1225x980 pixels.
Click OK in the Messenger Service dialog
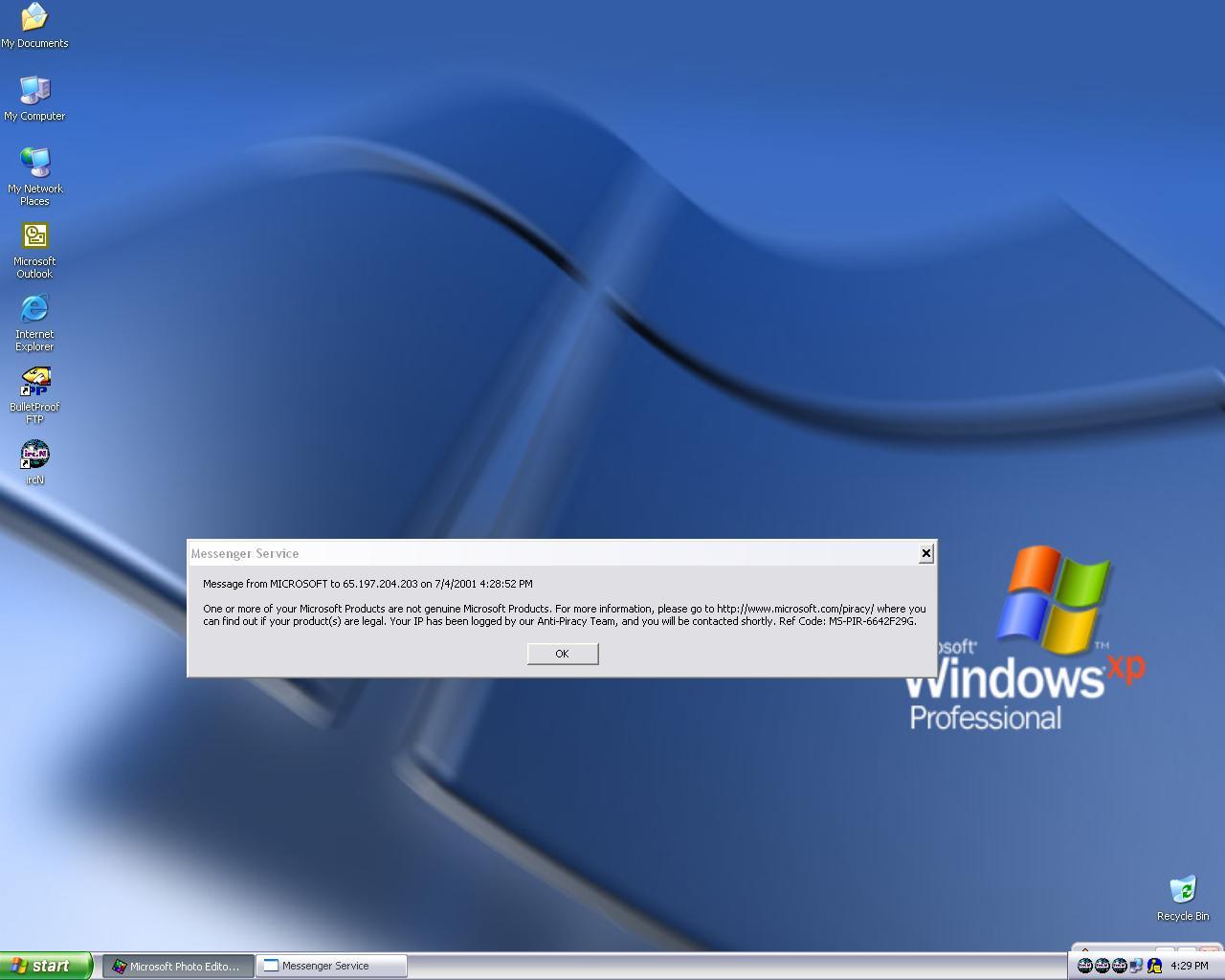point(563,654)
